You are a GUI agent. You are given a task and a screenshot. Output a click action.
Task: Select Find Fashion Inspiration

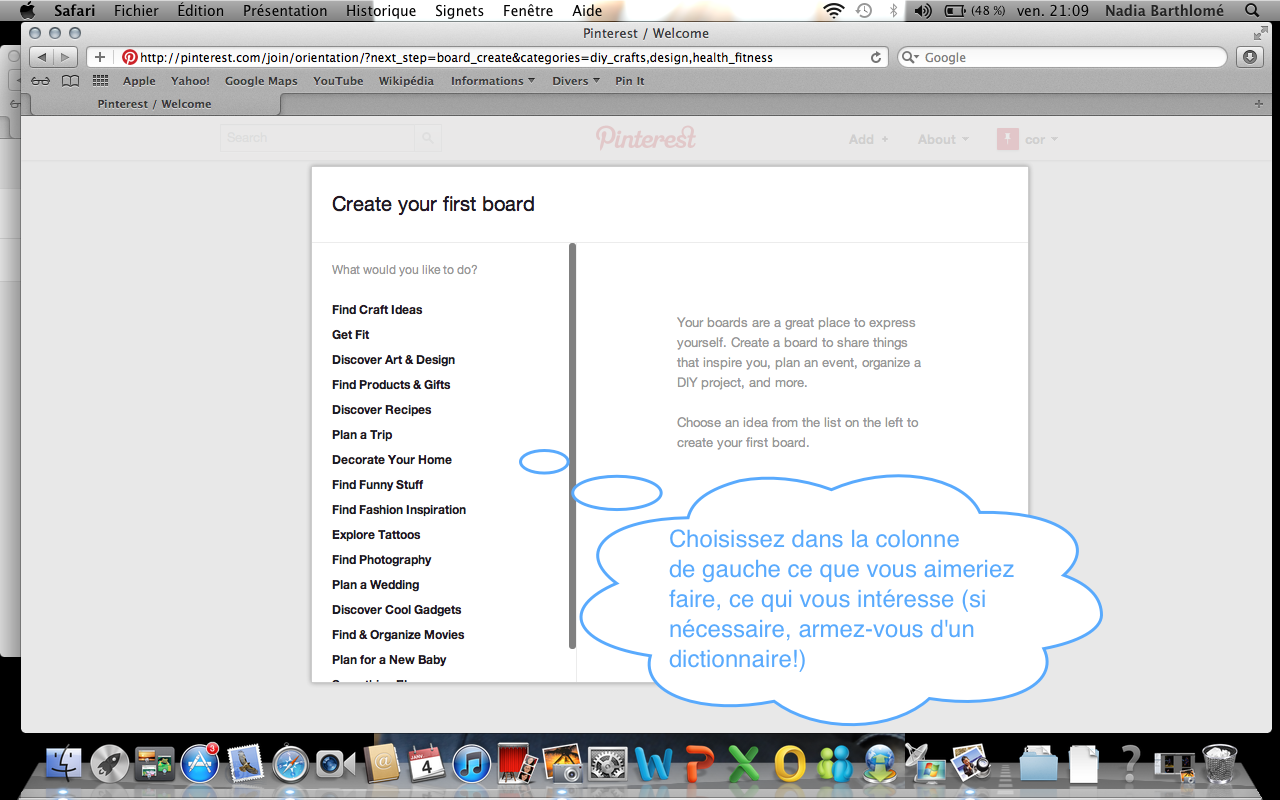click(x=399, y=510)
